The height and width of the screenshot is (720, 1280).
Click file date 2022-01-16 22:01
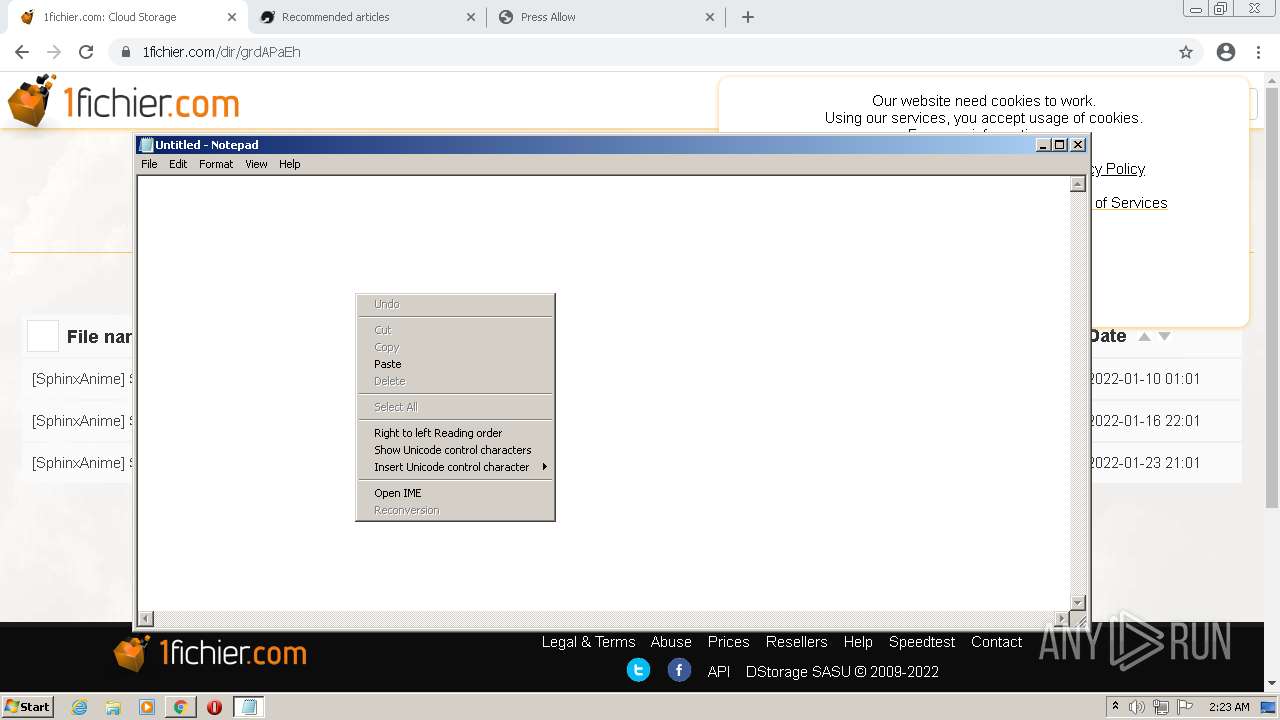coord(1145,421)
